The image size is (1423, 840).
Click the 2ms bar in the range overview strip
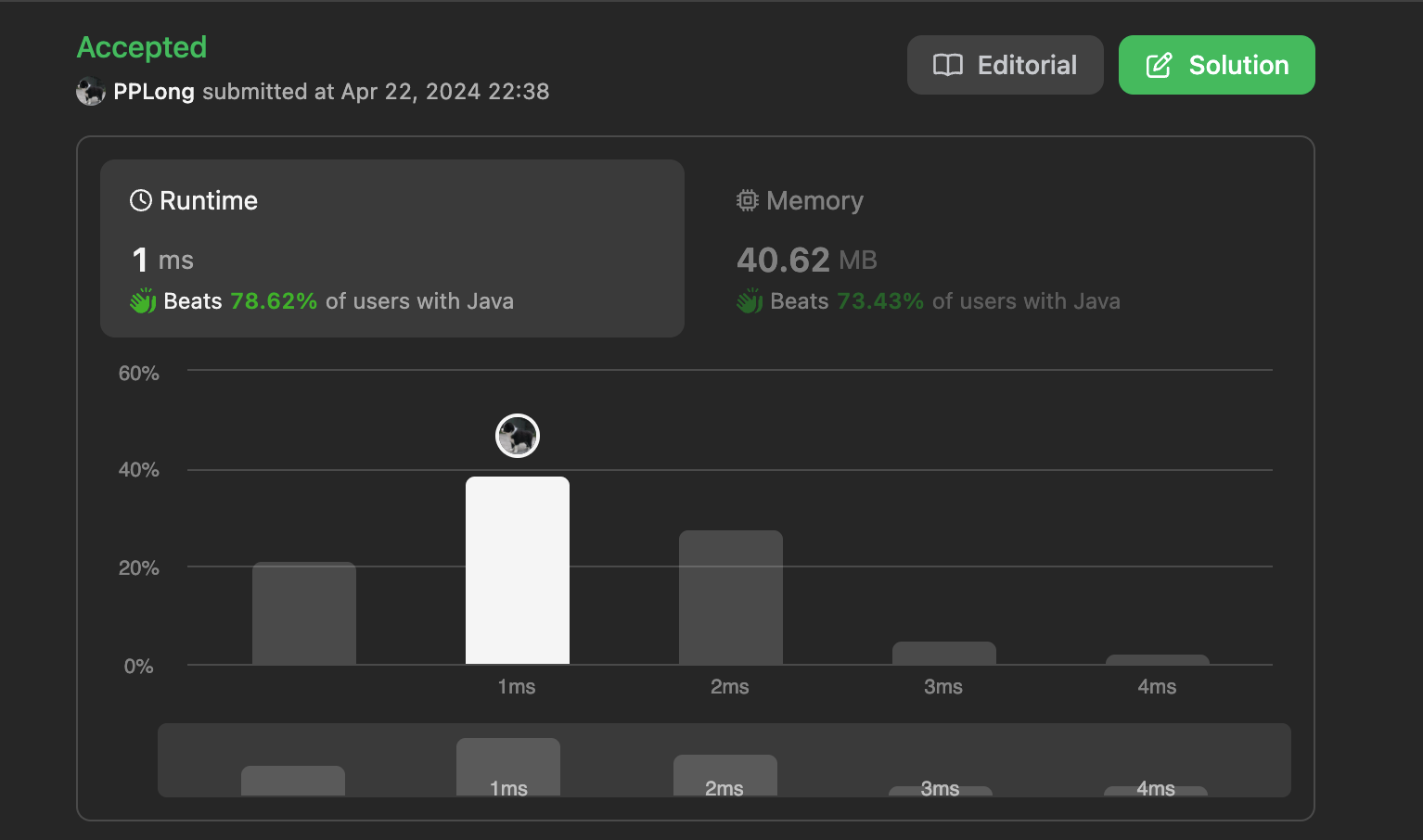725,775
